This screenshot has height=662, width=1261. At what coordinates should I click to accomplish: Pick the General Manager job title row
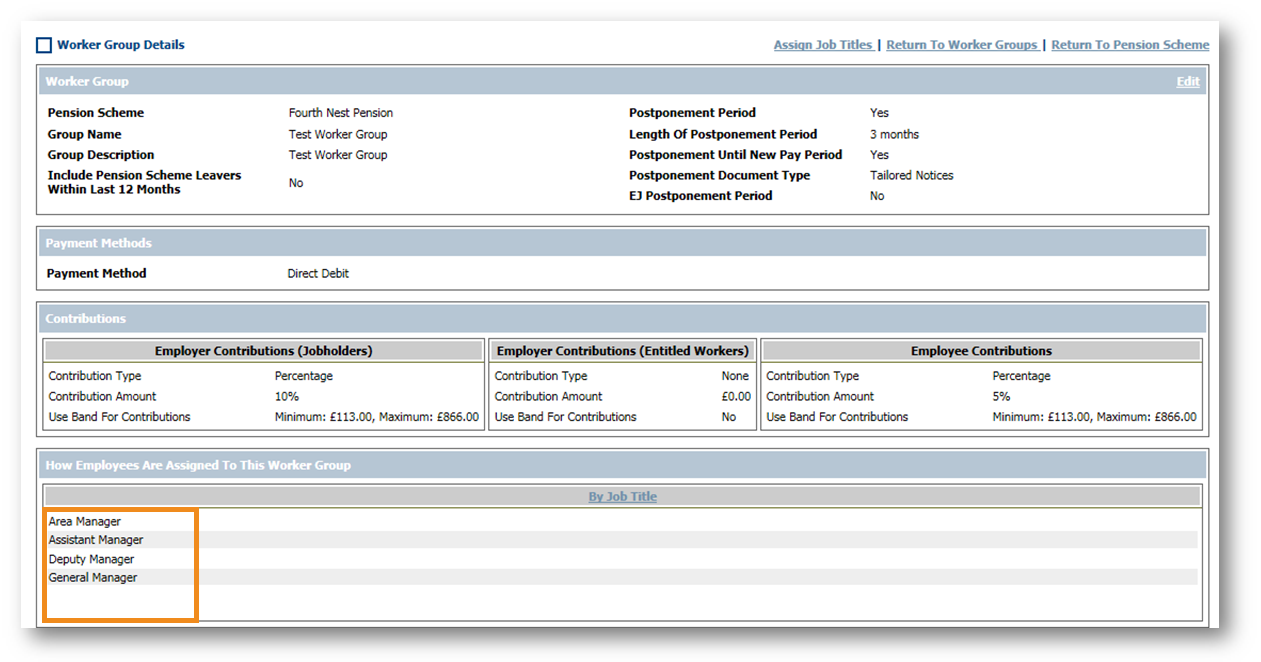pyautogui.click(x=93, y=578)
